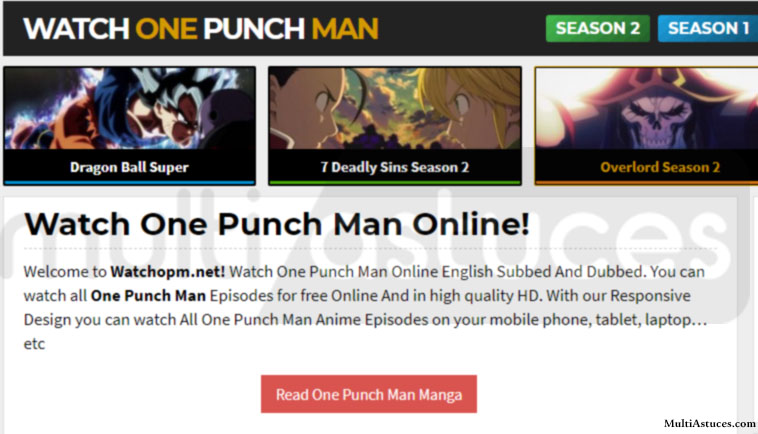Viewport: 758px width, 434px height.
Task: Click the 7 Deadly Sins Season 2 caption
Action: pyautogui.click(x=394, y=167)
